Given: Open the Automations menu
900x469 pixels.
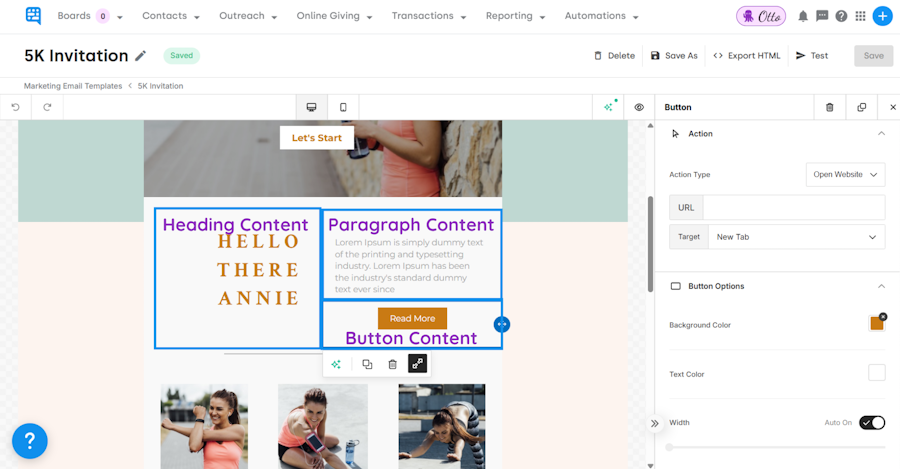Looking at the screenshot, I should [x=602, y=16].
